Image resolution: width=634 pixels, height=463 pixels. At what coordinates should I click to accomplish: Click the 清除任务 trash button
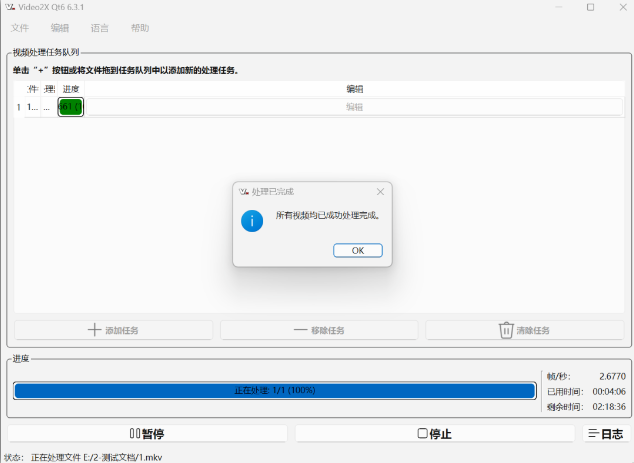pyautogui.click(x=524, y=330)
